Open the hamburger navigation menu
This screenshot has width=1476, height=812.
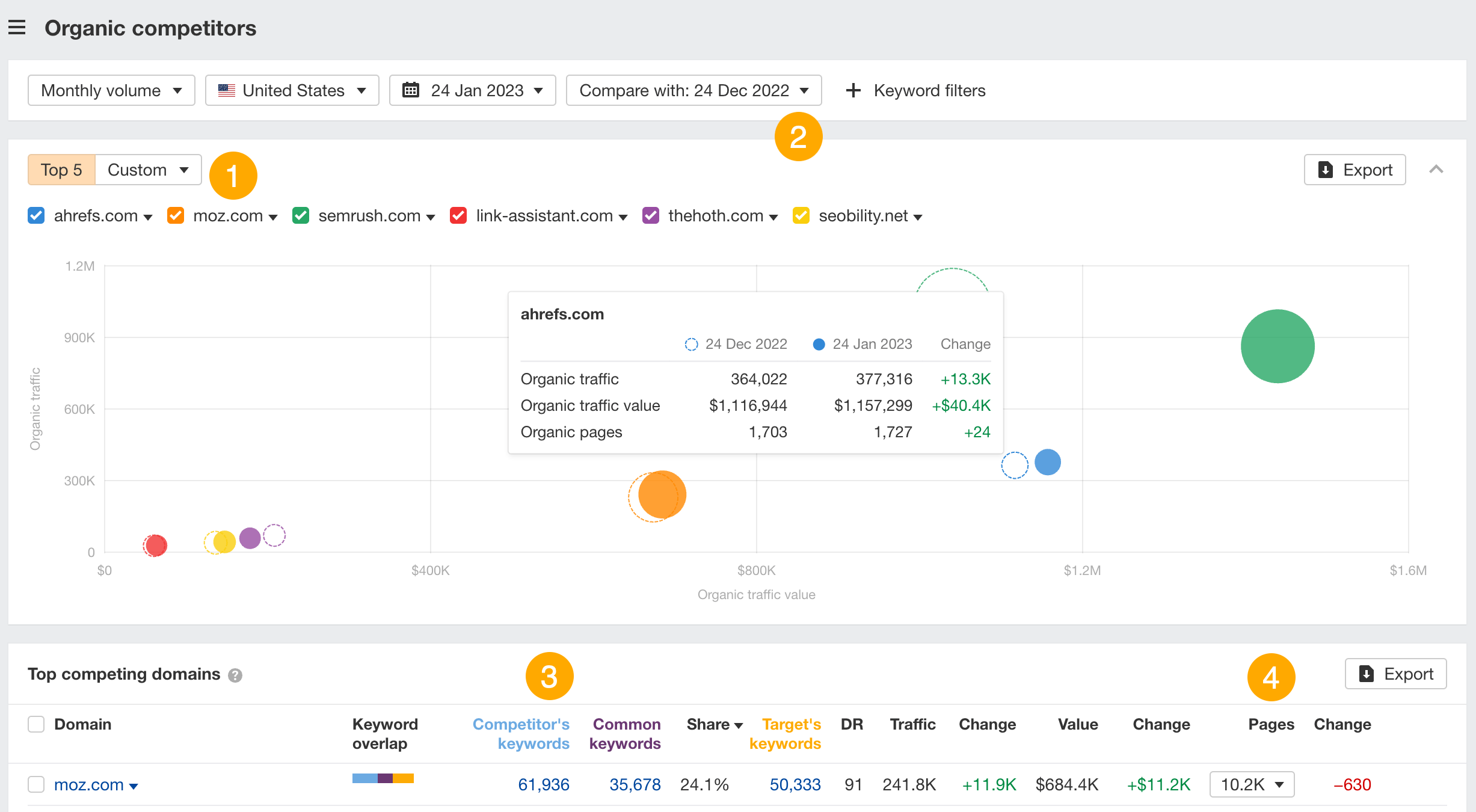(x=17, y=27)
